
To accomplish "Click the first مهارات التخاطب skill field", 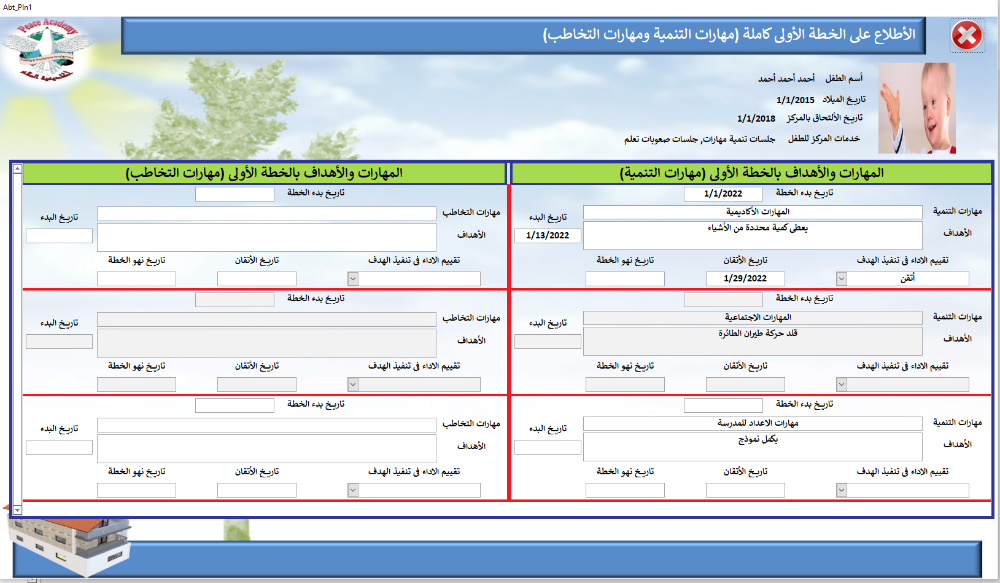I will click(x=267, y=213).
